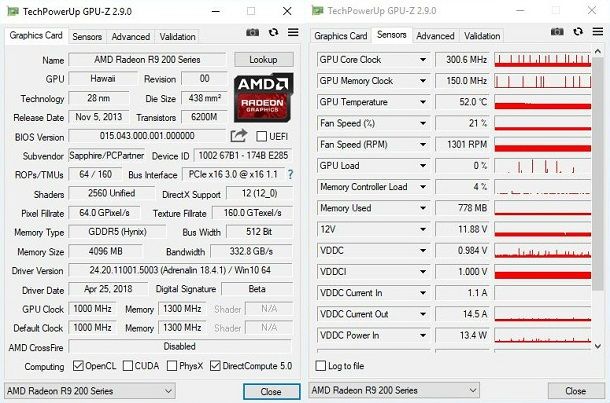
Task: Click sensors list scroll up arrow
Action: tap(598, 51)
